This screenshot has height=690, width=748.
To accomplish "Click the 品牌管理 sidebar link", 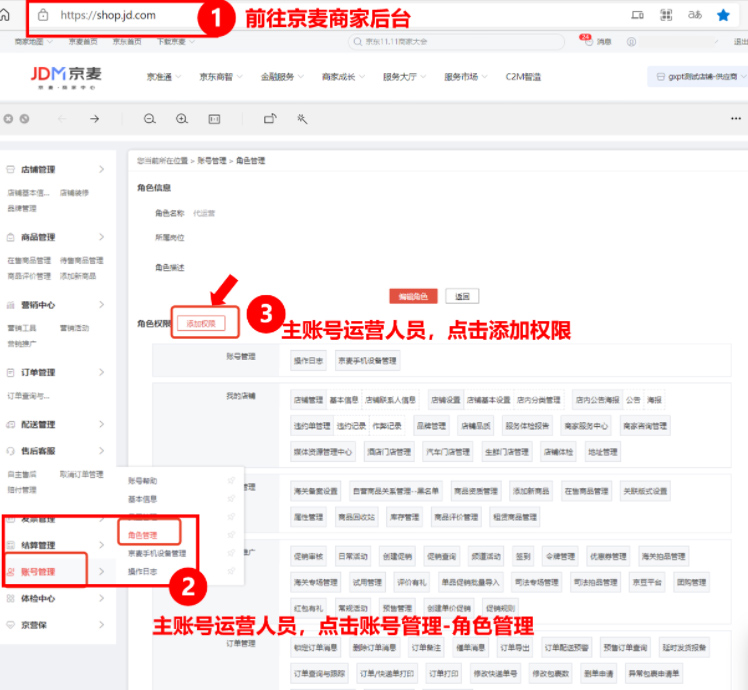I will pyautogui.click(x=22, y=209).
